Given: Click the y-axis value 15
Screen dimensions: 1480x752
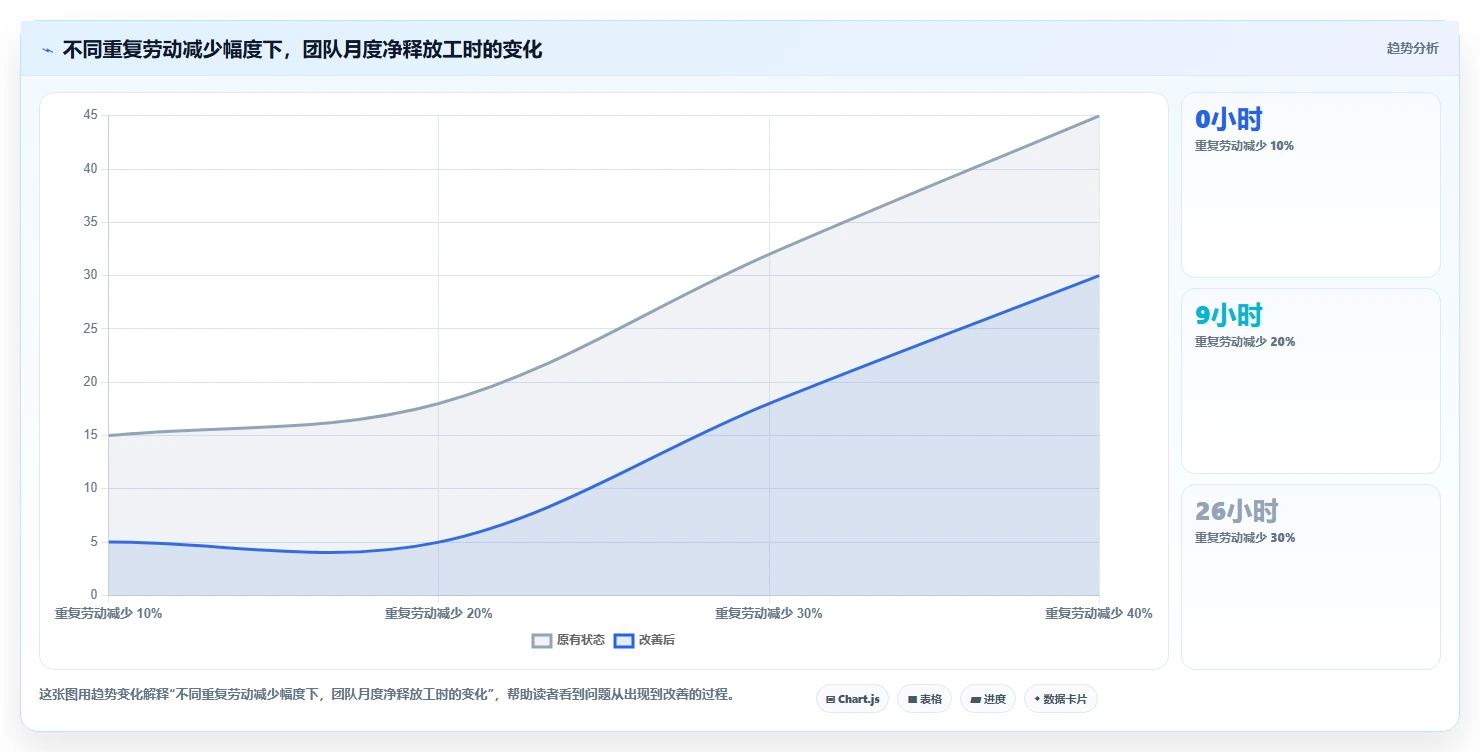Looking at the screenshot, I should [x=91, y=435].
